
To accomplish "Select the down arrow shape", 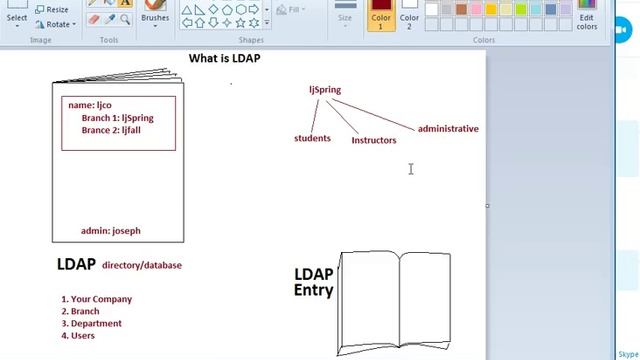I will pyautogui.click(x=213, y=22).
